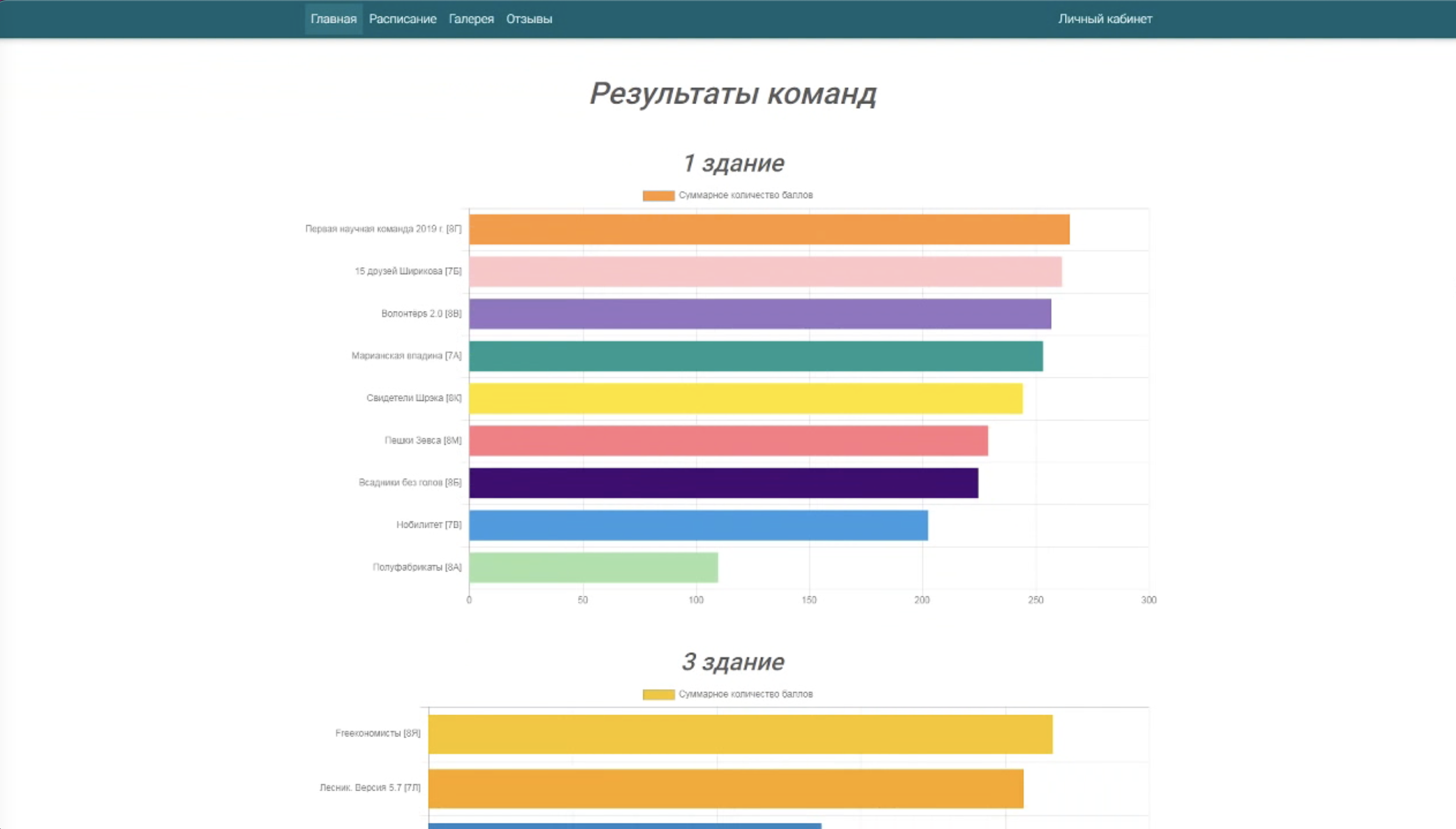Click label Свидетели Шрэка [8К]

click(x=414, y=398)
